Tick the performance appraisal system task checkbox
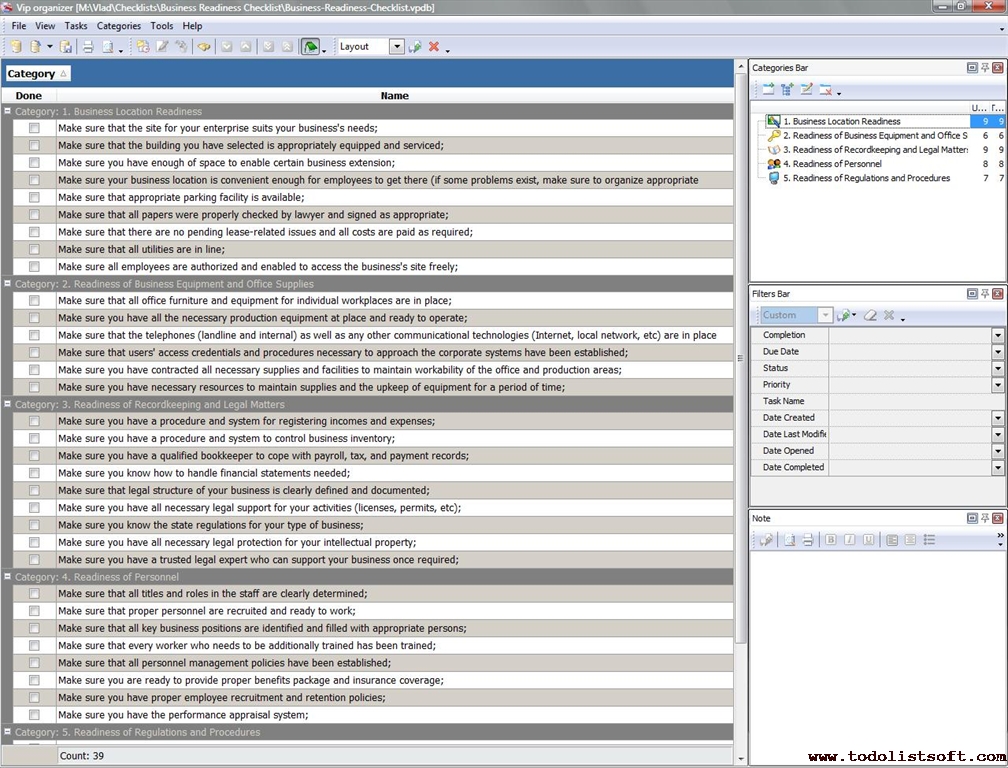Image resolution: width=1008 pixels, height=768 pixels. coord(34,715)
